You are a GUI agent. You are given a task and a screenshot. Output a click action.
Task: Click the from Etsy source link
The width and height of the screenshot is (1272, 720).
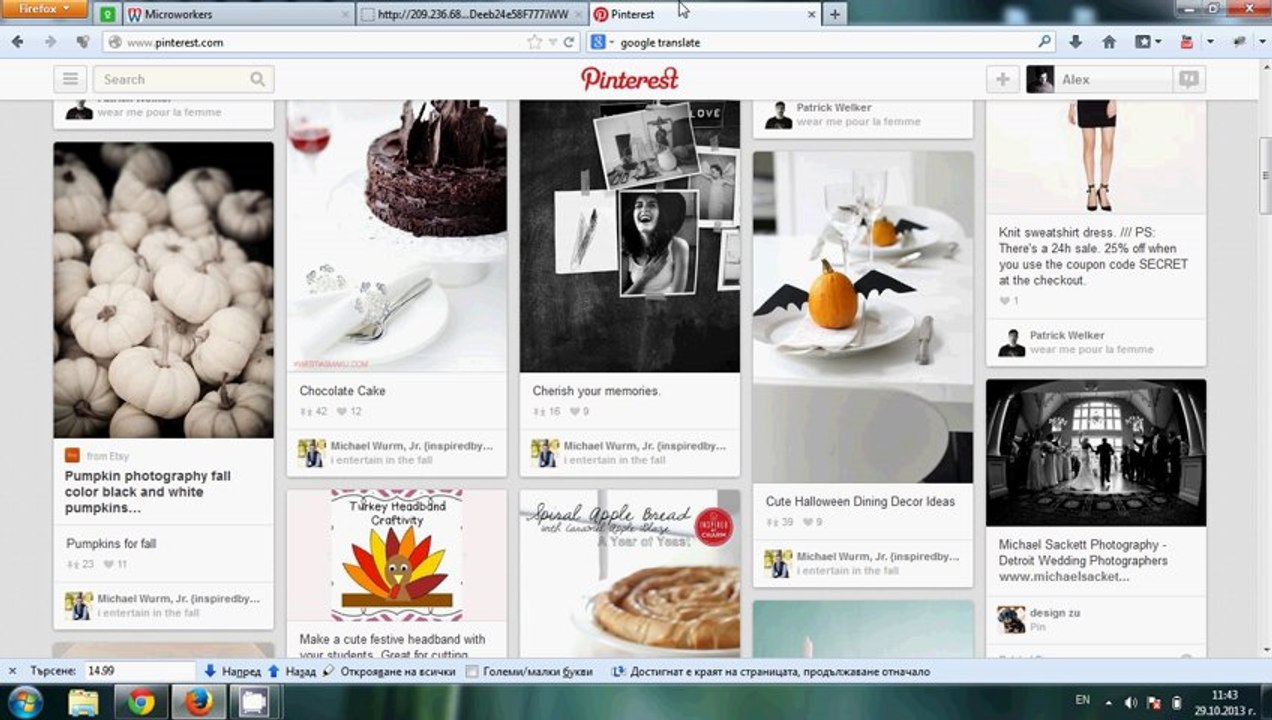[x=108, y=456]
